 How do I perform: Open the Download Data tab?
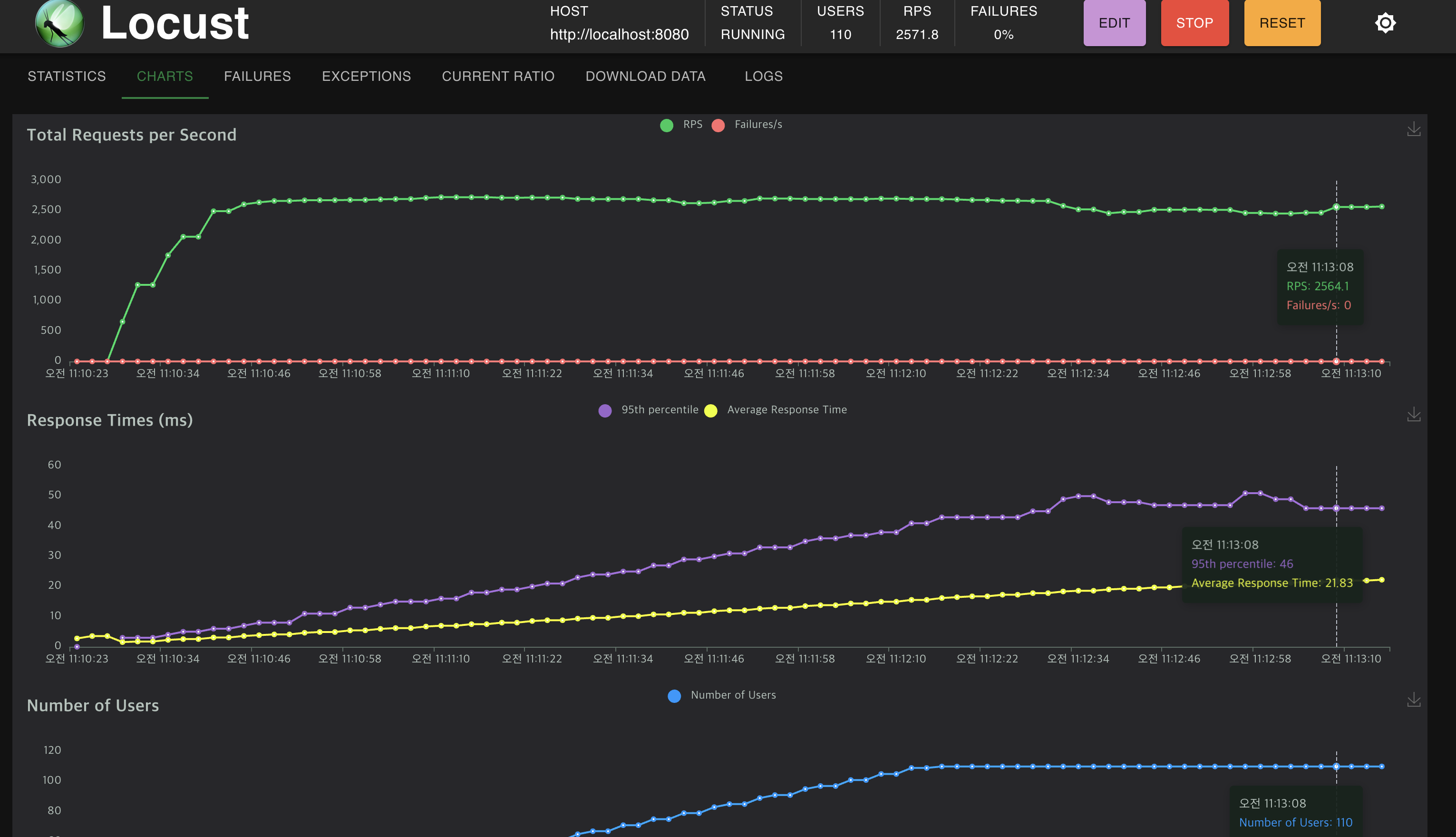(x=645, y=77)
